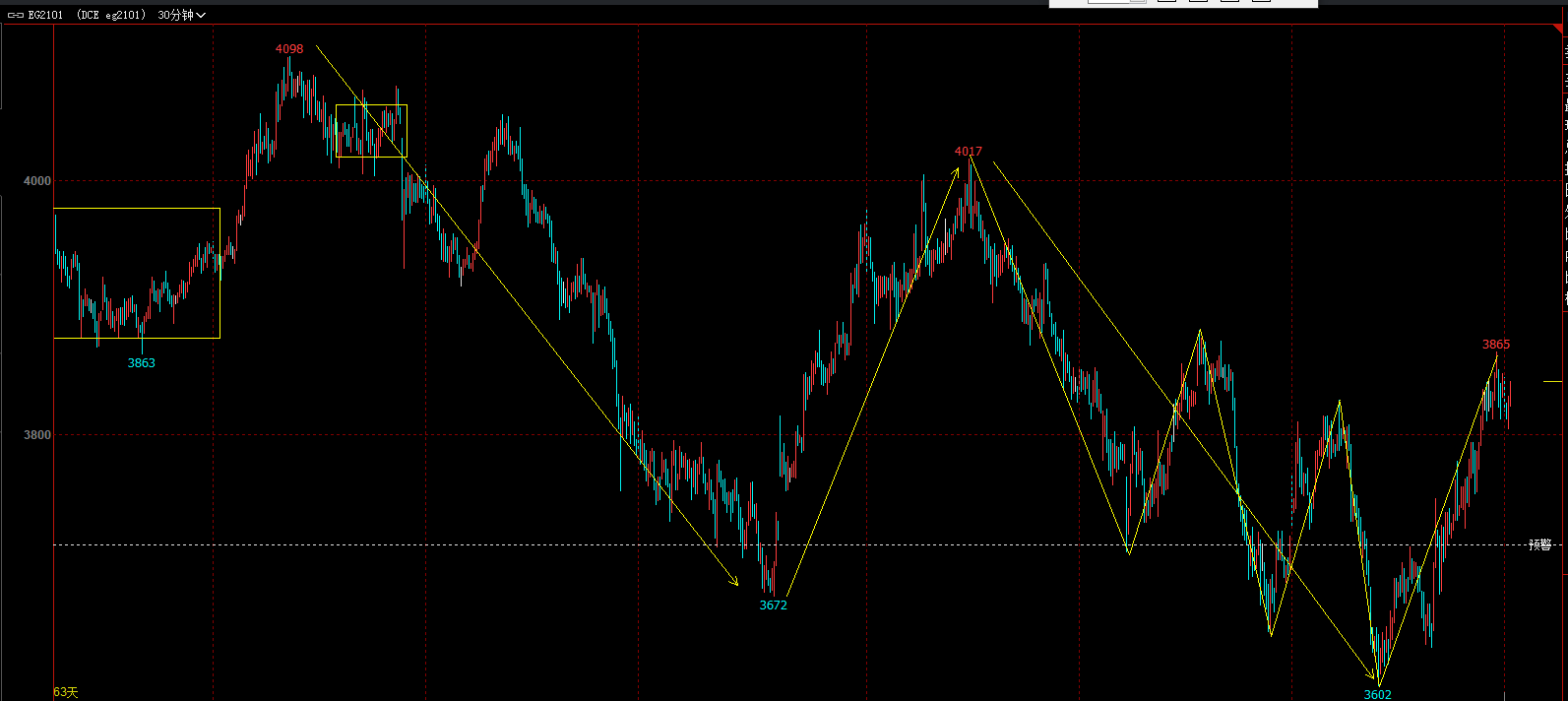Click the 3865 recent high label
Image resolution: width=1568 pixels, height=701 pixels.
point(1496,344)
